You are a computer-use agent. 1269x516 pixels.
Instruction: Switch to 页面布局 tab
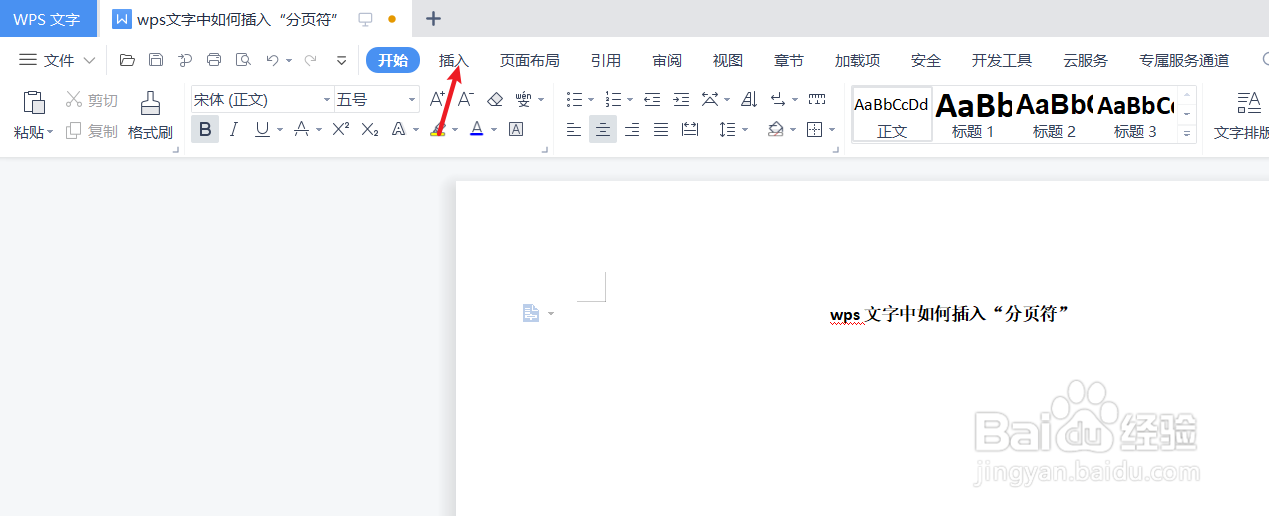coord(530,60)
